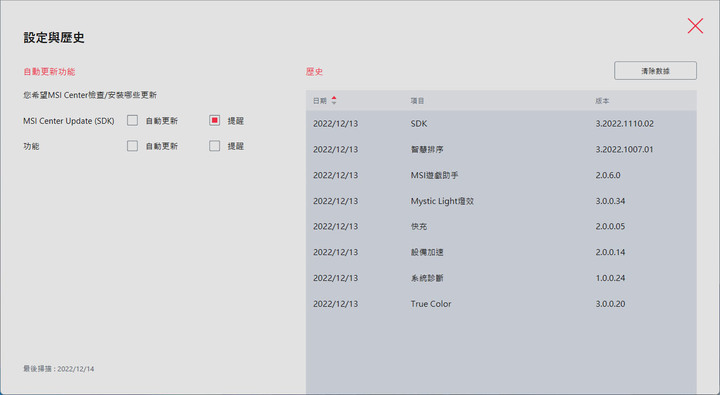The height and width of the screenshot is (395, 720).
Task: Check 提醒 for 功能 row
Action: pyautogui.click(x=214, y=146)
